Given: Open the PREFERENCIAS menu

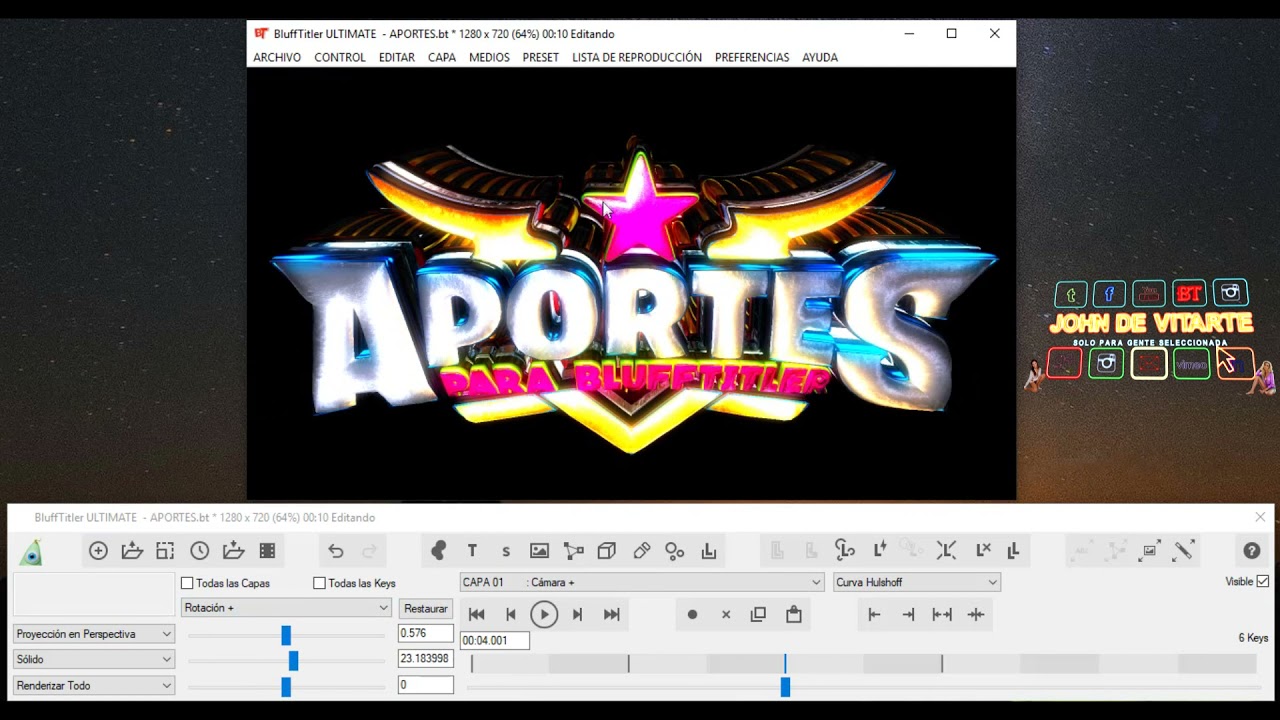Looking at the screenshot, I should [x=752, y=58].
